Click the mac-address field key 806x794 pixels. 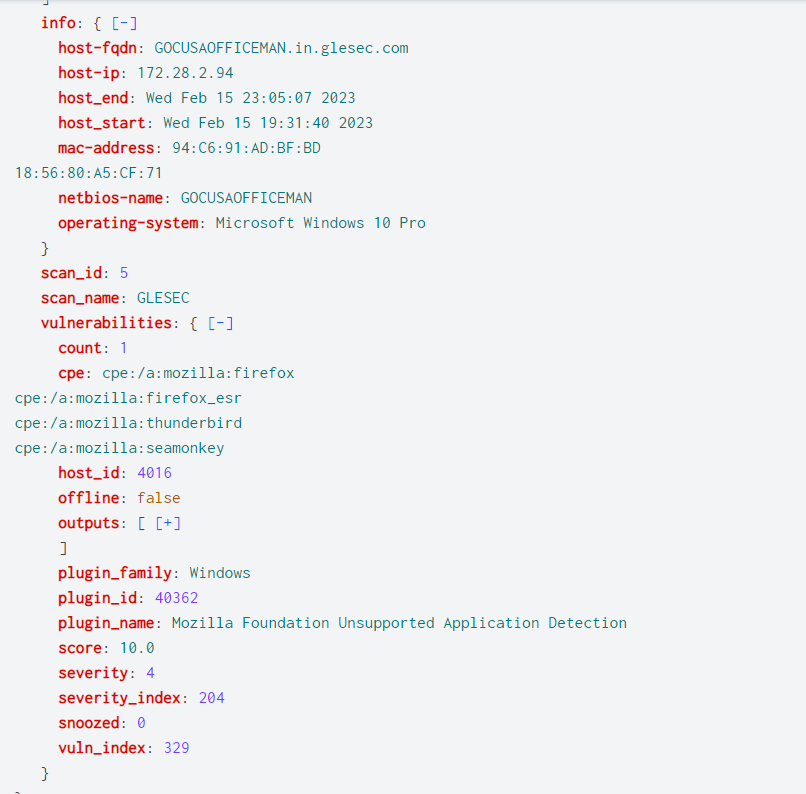[x=106, y=148]
